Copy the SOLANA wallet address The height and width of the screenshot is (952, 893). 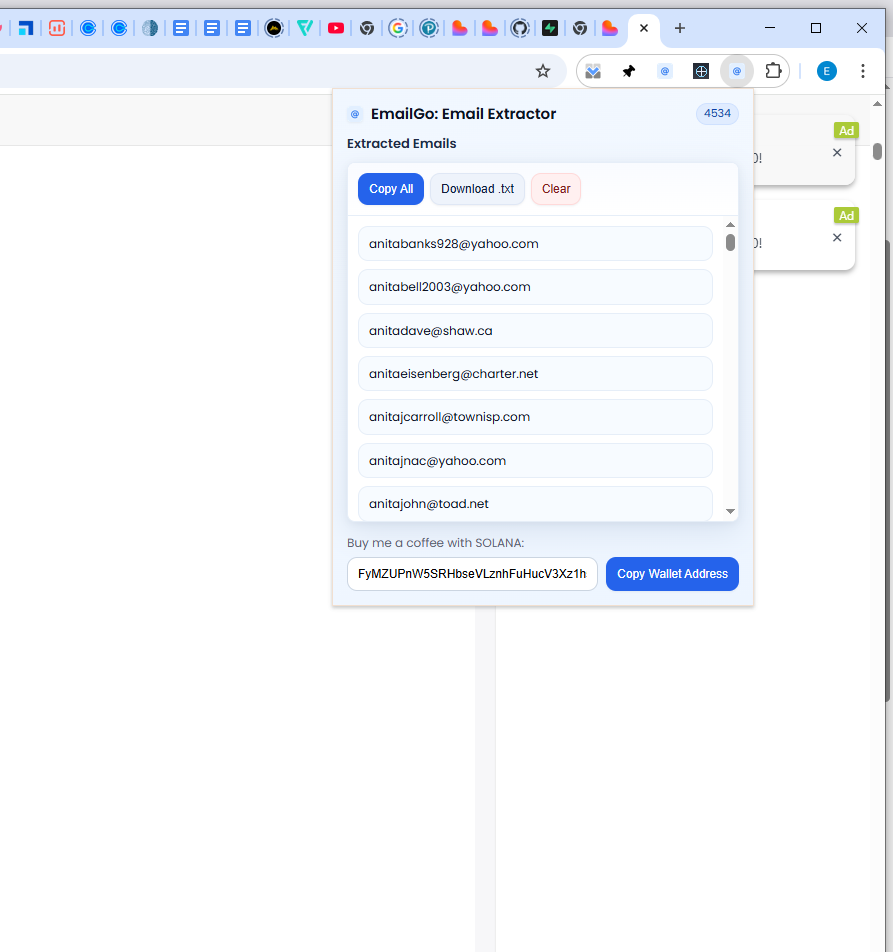[x=671, y=574]
